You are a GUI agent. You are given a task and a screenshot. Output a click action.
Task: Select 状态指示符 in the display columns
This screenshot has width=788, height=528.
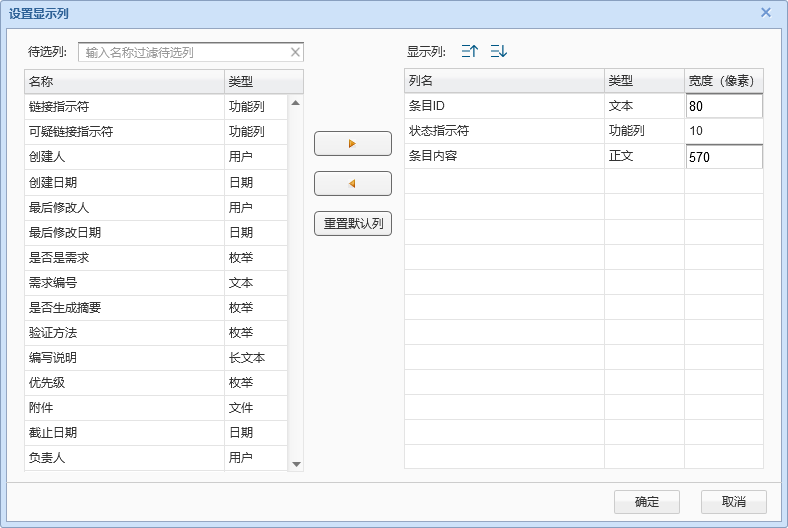504,131
